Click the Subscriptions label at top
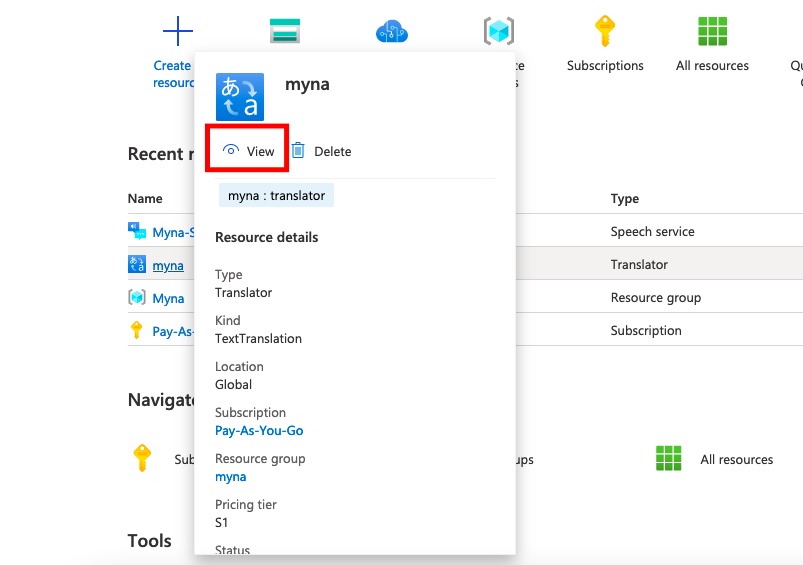This screenshot has width=803, height=565. click(605, 66)
